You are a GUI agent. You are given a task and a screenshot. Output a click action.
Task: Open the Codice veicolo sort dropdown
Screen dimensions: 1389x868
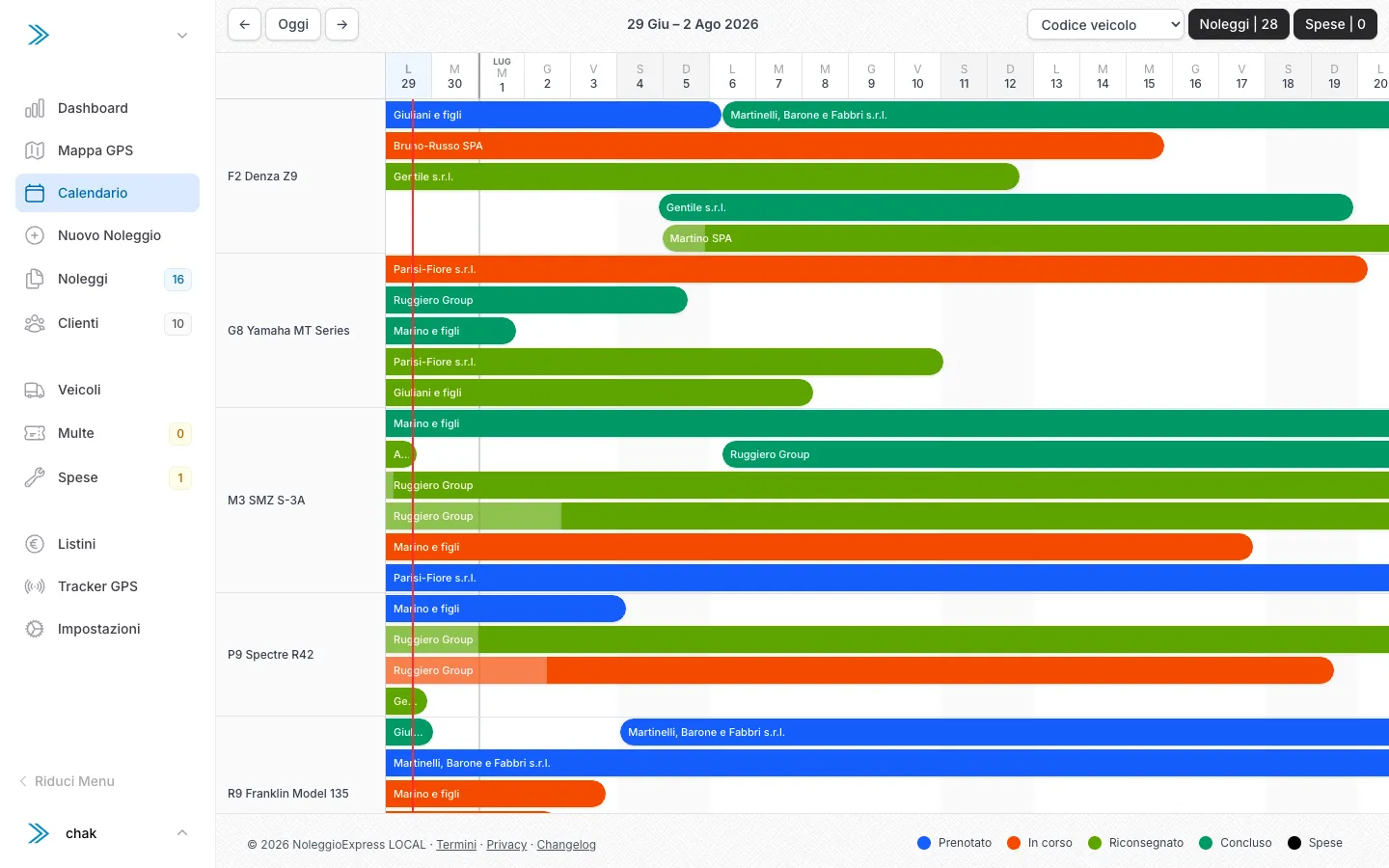[1105, 25]
